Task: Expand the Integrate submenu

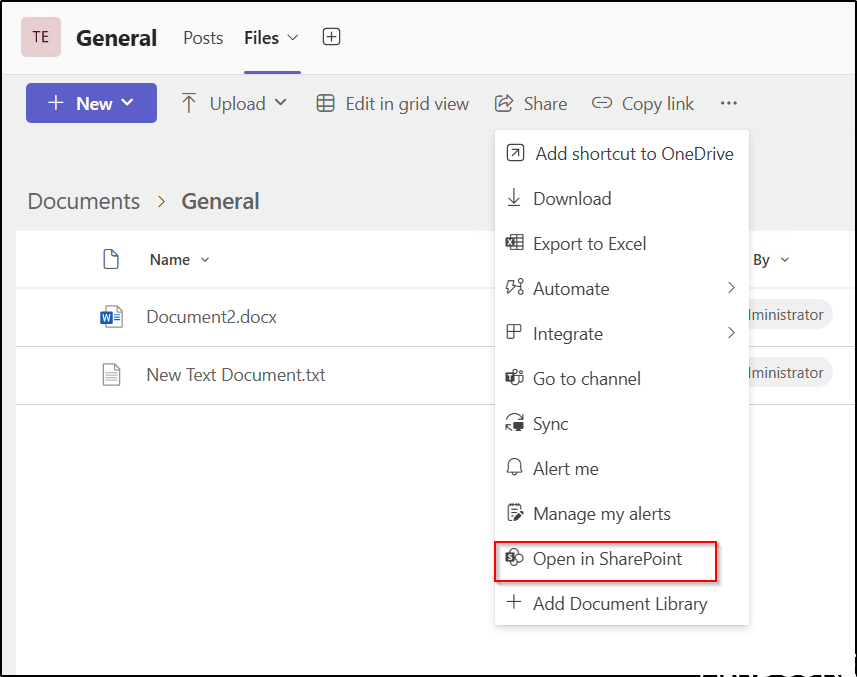Action: (x=621, y=333)
